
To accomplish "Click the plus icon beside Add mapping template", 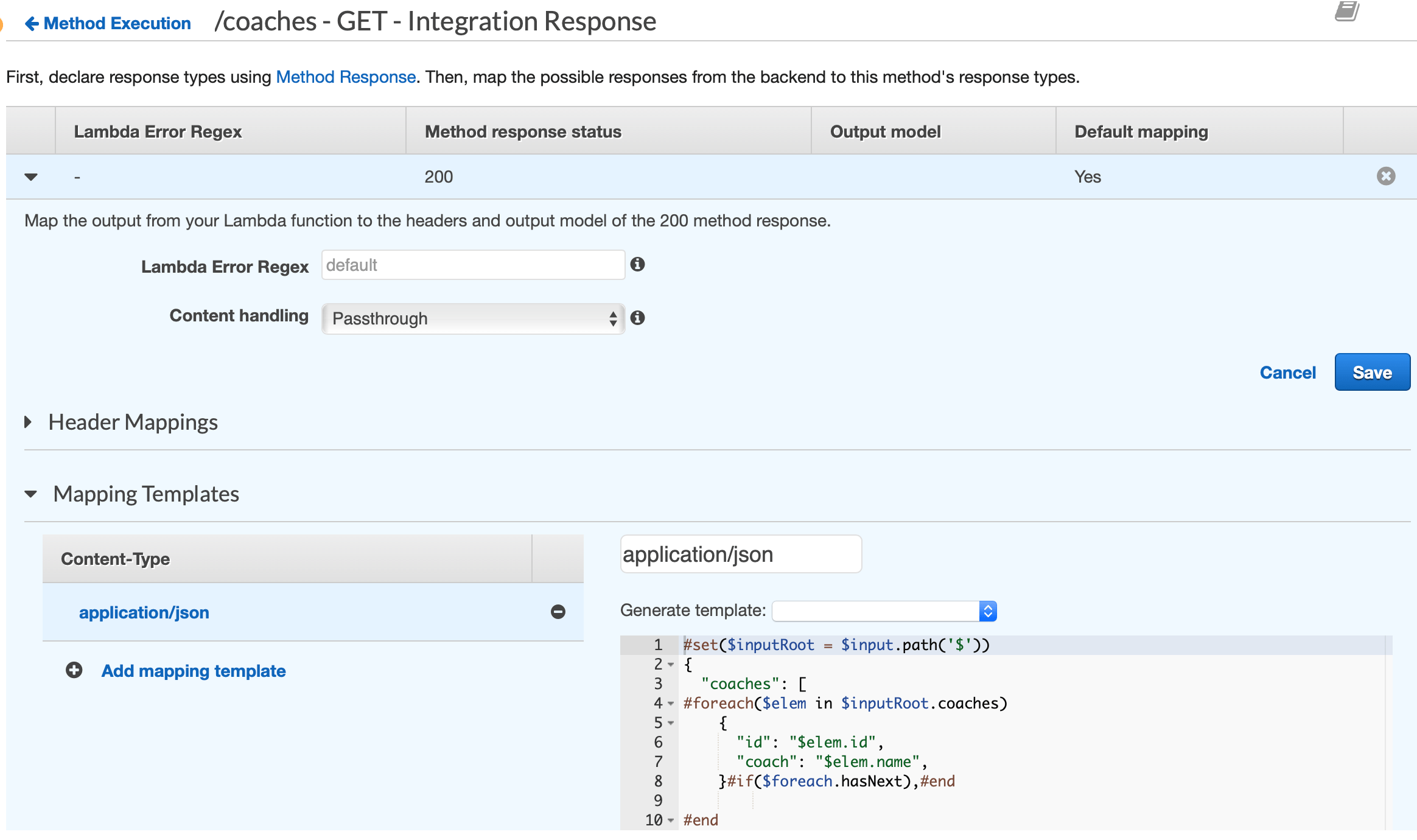I will tap(74, 670).
